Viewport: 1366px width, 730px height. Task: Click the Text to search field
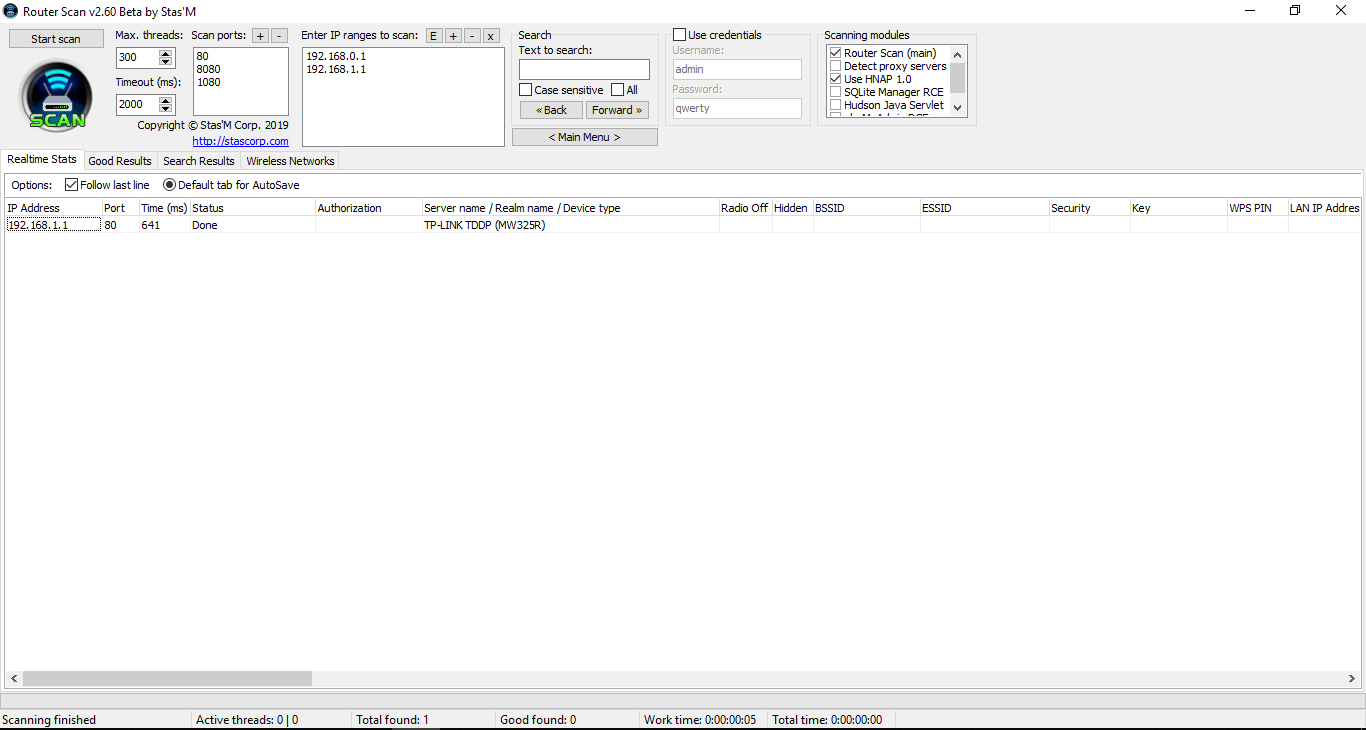click(x=584, y=69)
